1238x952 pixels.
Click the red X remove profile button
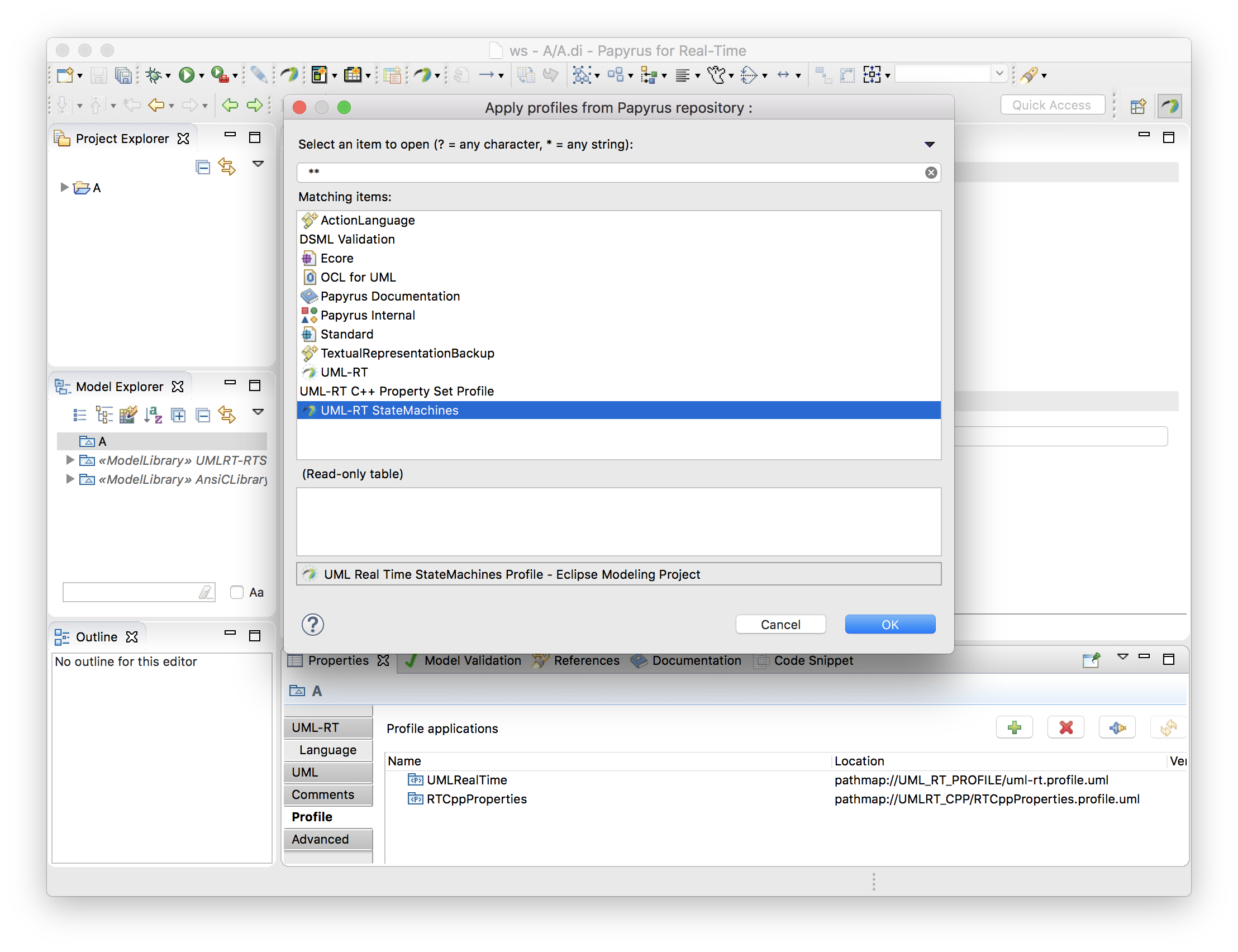[1066, 727]
